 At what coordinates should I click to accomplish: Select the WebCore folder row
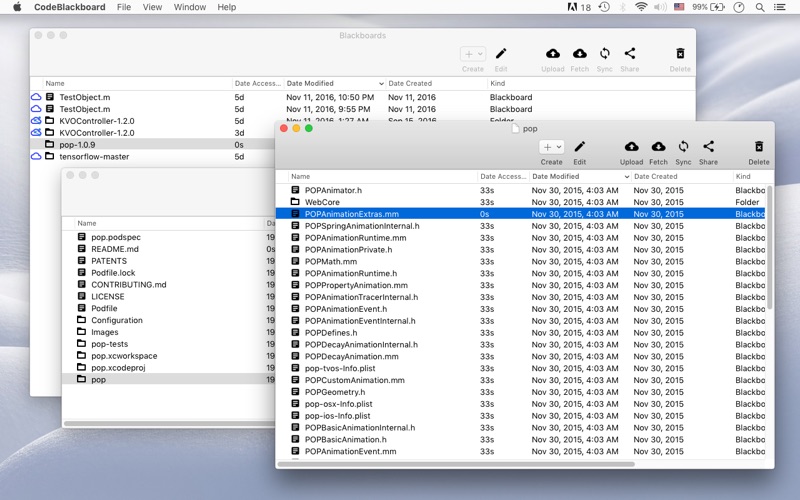point(520,202)
